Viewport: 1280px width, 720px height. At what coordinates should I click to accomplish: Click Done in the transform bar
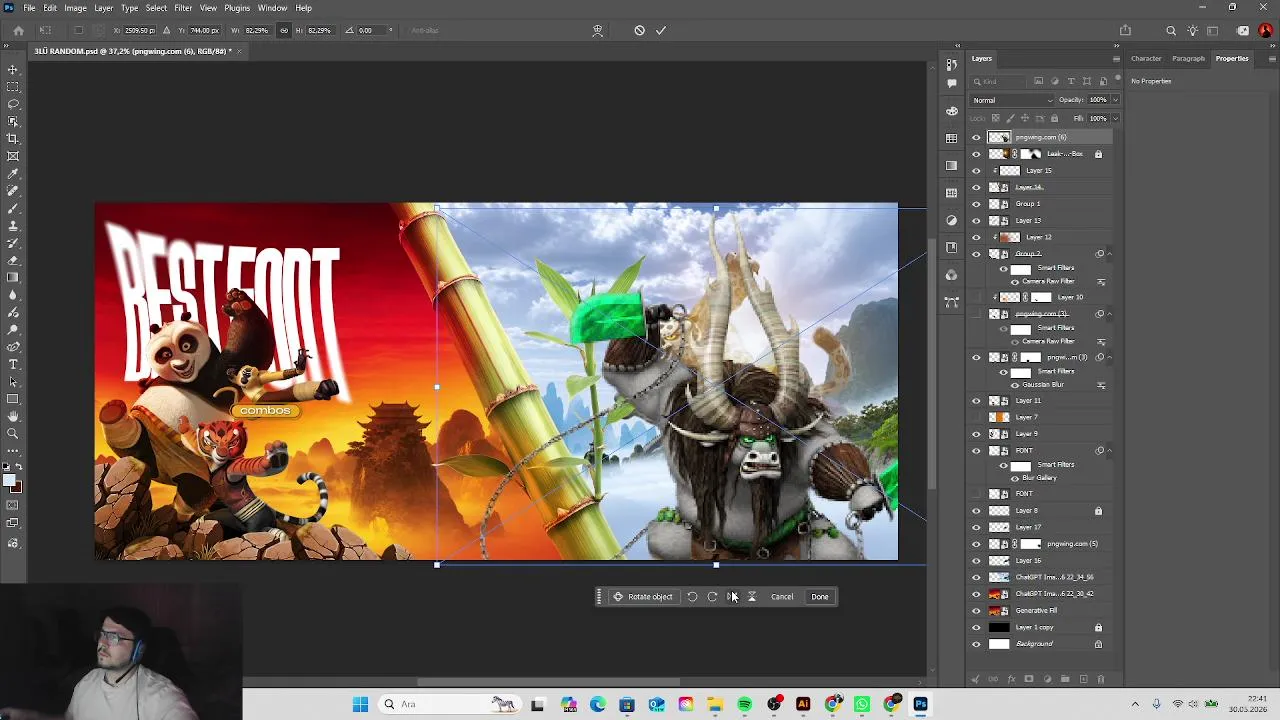click(x=820, y=597)
